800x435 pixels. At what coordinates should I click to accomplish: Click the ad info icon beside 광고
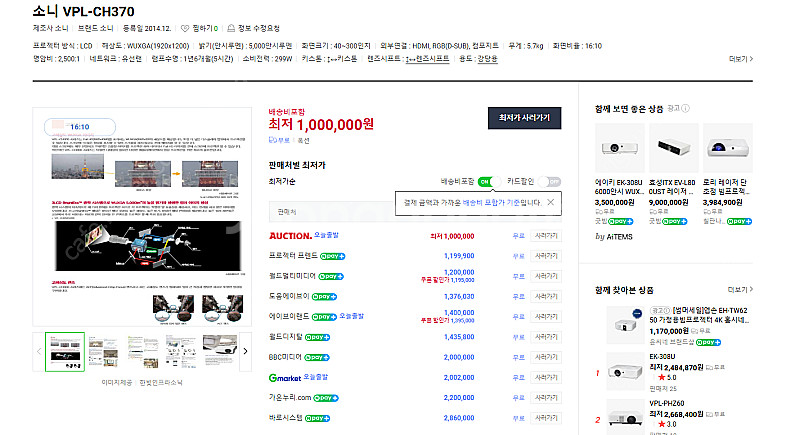point(686,109)
